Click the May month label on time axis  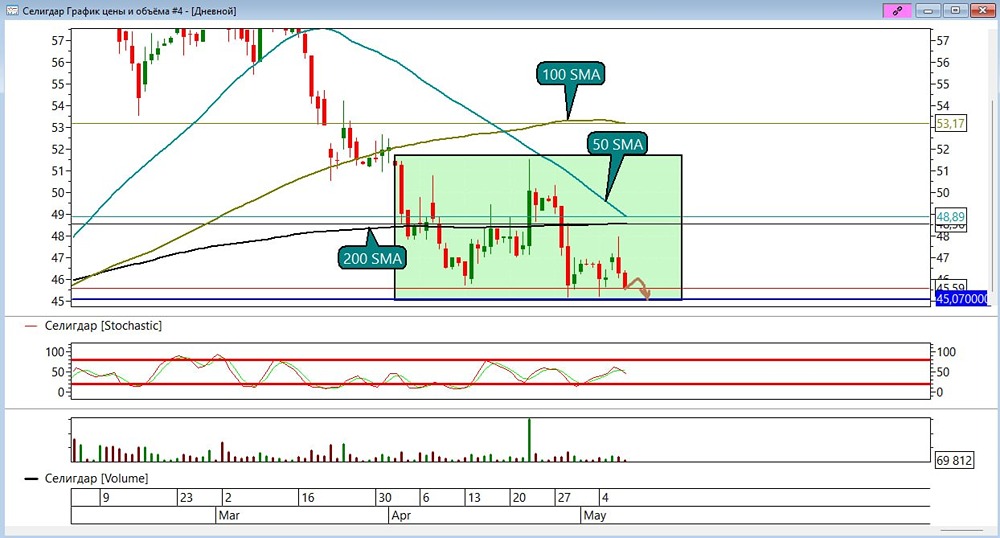(594, 515)
